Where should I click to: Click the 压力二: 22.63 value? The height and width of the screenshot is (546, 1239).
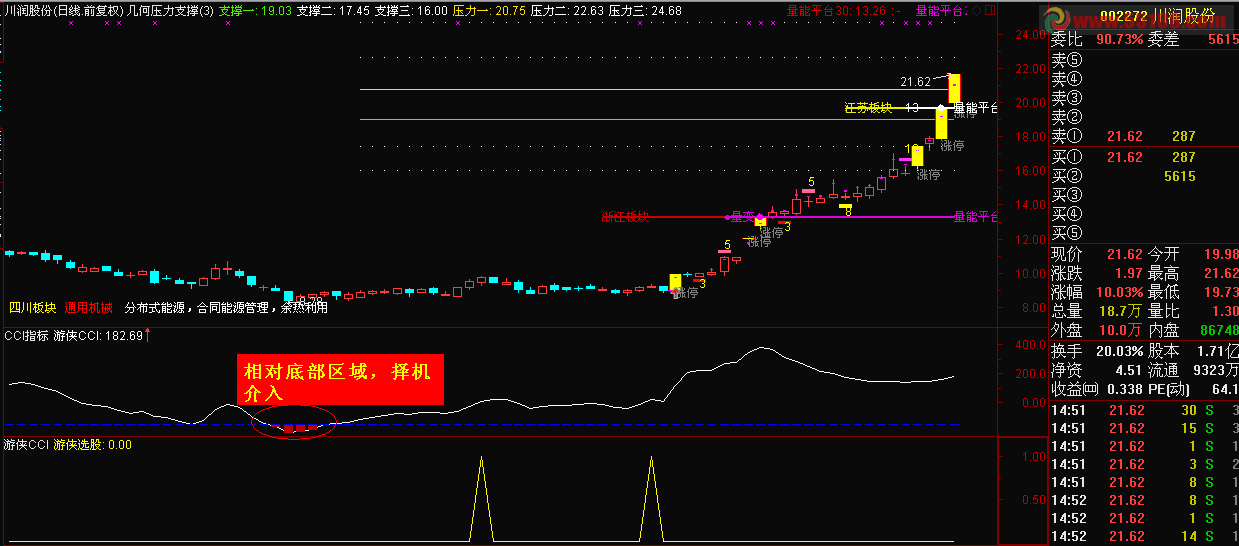(567, 10)
